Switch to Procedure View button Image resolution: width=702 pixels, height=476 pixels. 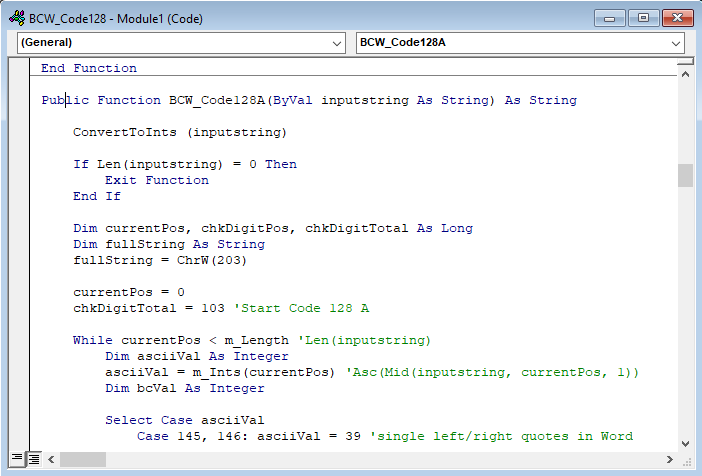(x=17, y=459)
